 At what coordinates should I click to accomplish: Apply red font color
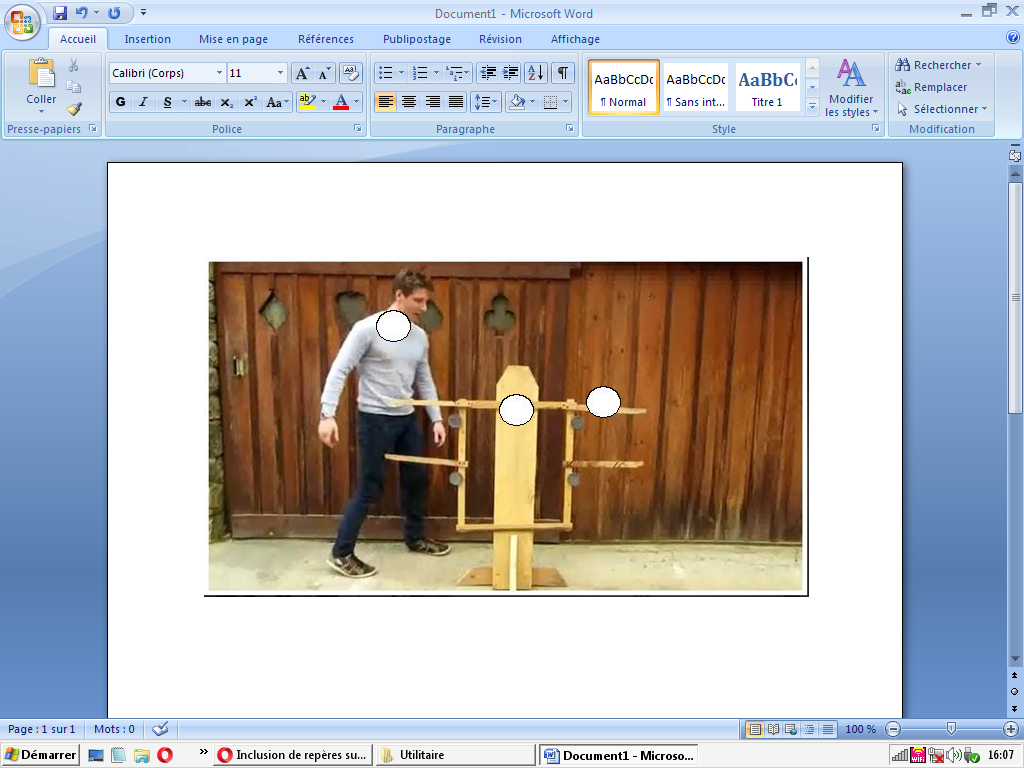click(x=341, y=102)
